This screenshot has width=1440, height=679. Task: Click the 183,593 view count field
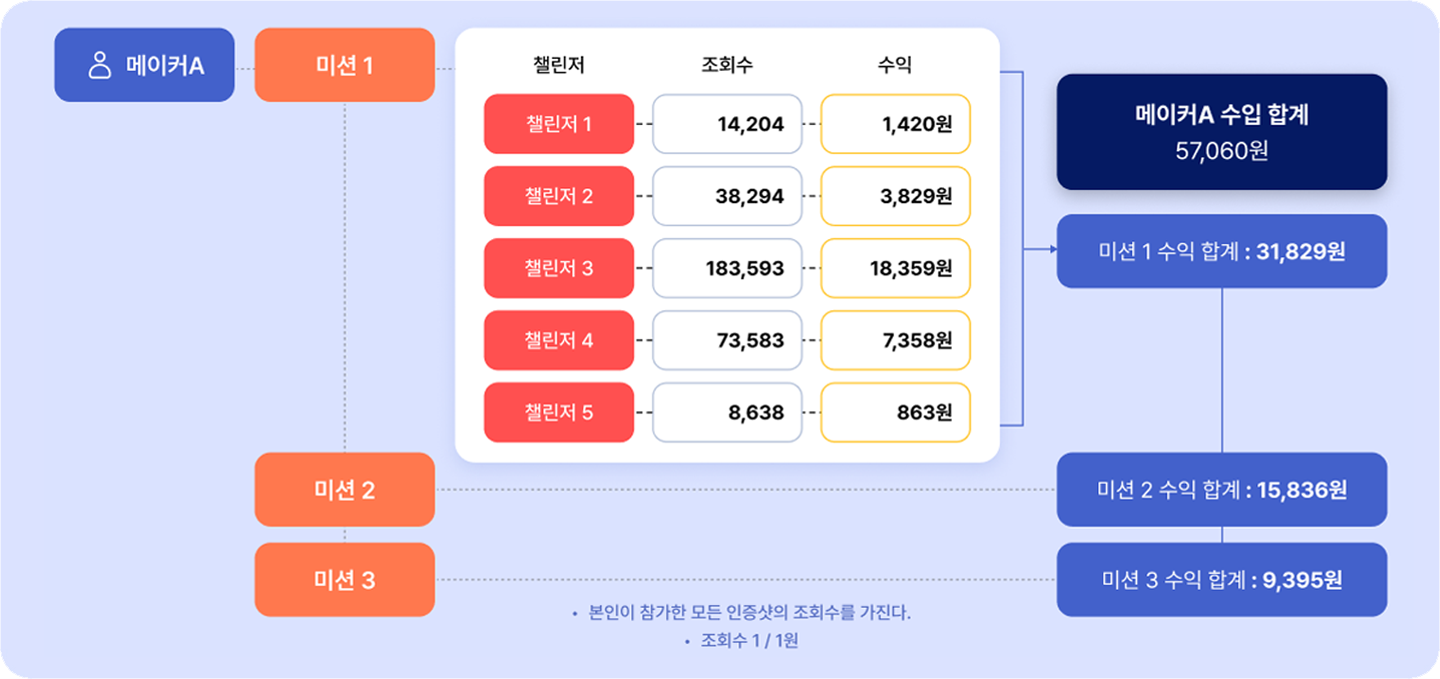tap(727, 268)
